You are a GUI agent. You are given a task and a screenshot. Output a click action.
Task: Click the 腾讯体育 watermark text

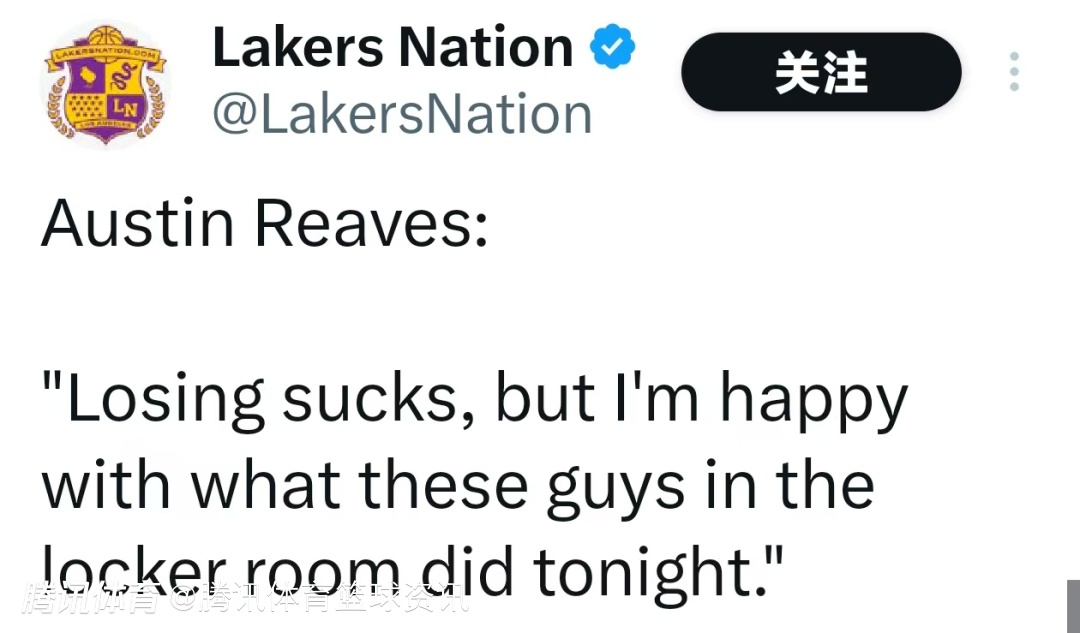pyautogui.click(x=92, y=602)
